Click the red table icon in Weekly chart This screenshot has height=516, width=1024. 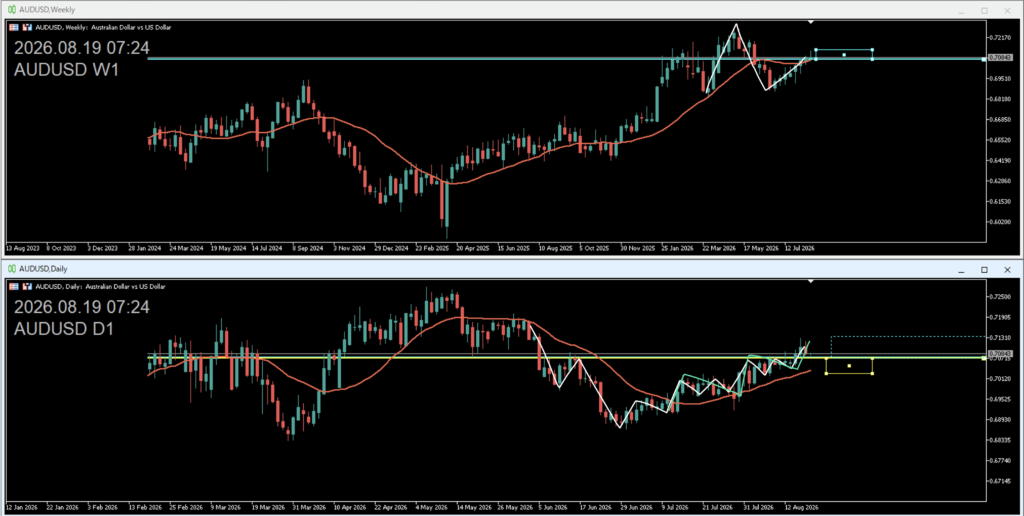(14, 27)
